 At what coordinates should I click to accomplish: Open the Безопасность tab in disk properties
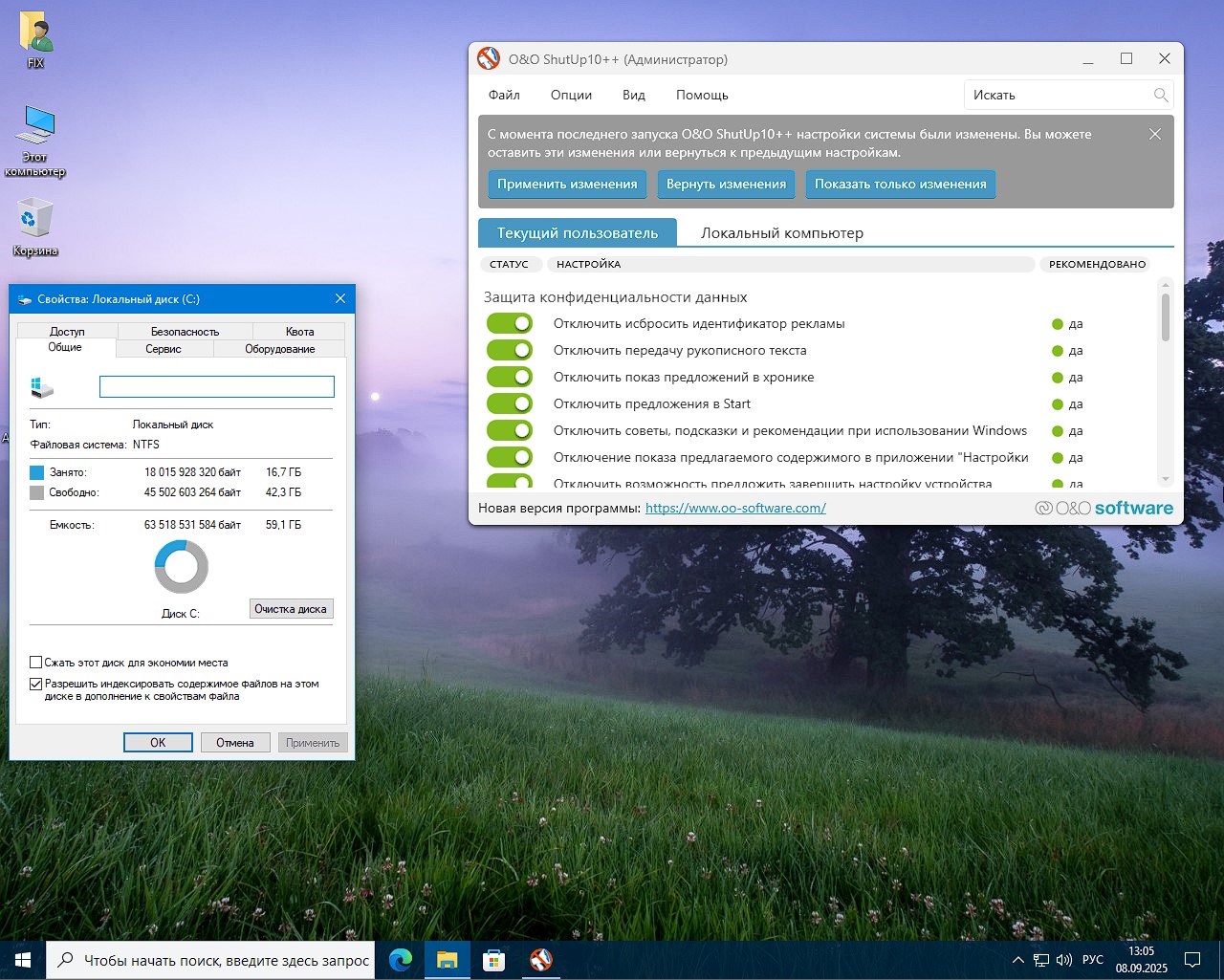pos(185,331)
